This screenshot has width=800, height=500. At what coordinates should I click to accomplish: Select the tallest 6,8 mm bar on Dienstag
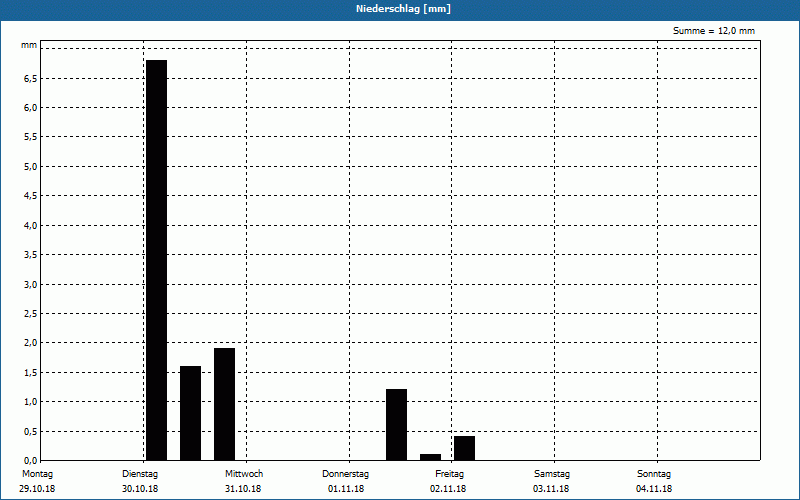click(157, 260)
